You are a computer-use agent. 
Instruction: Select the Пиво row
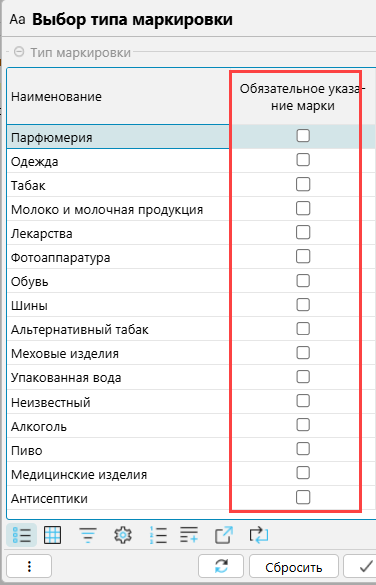coord(191,450)
